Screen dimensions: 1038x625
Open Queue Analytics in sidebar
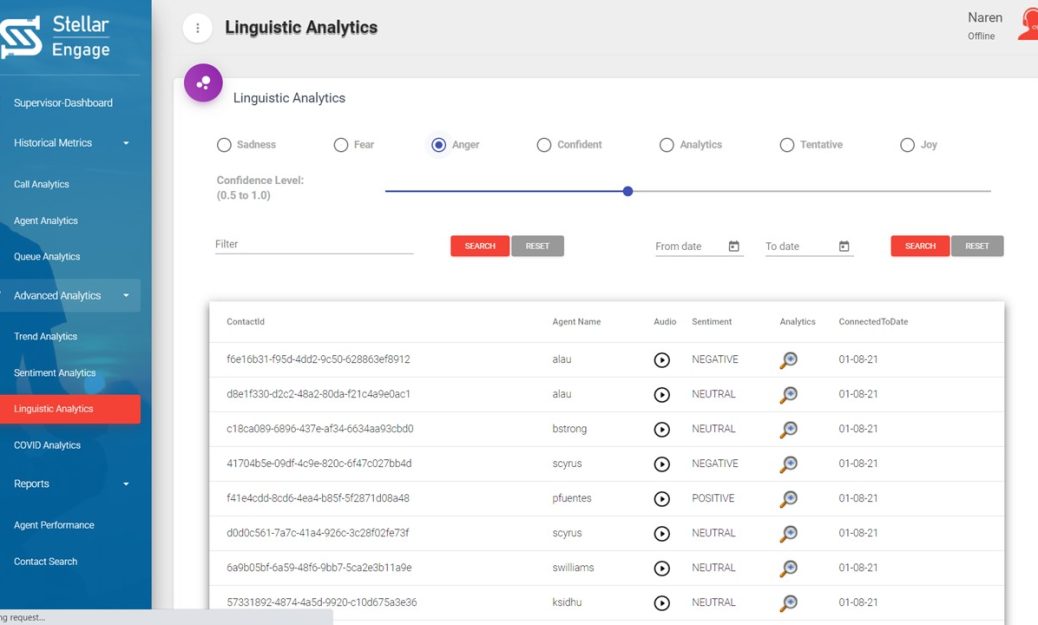tap(47, 256)
